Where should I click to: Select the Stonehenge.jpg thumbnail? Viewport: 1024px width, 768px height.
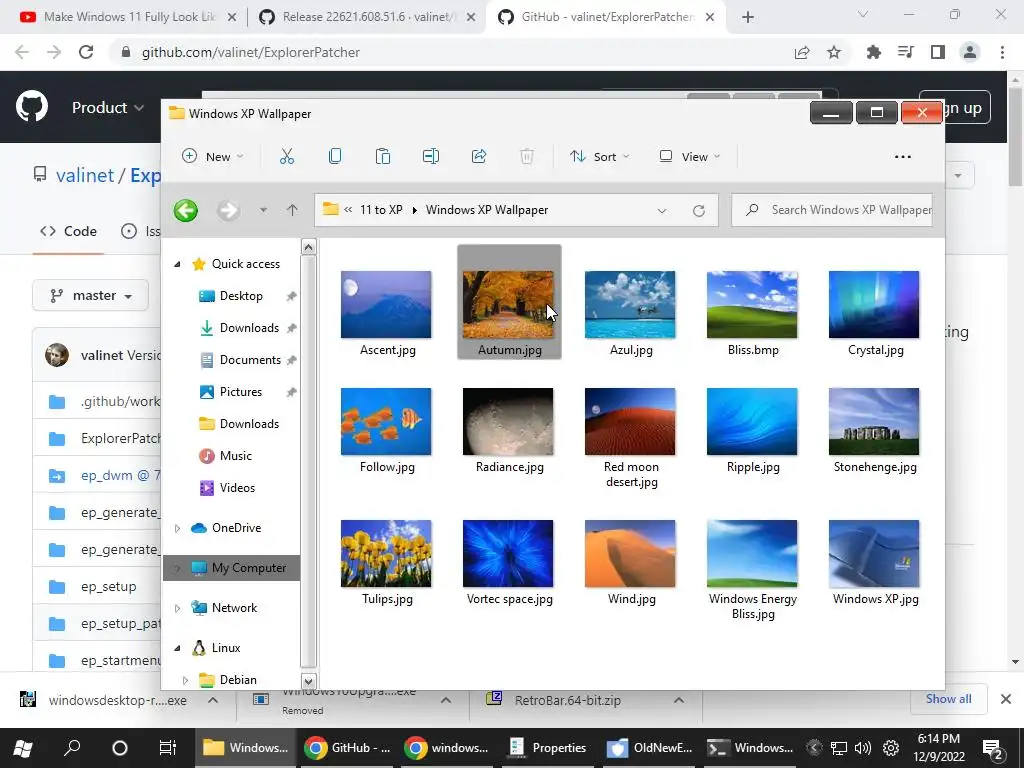tap(874, 421)
